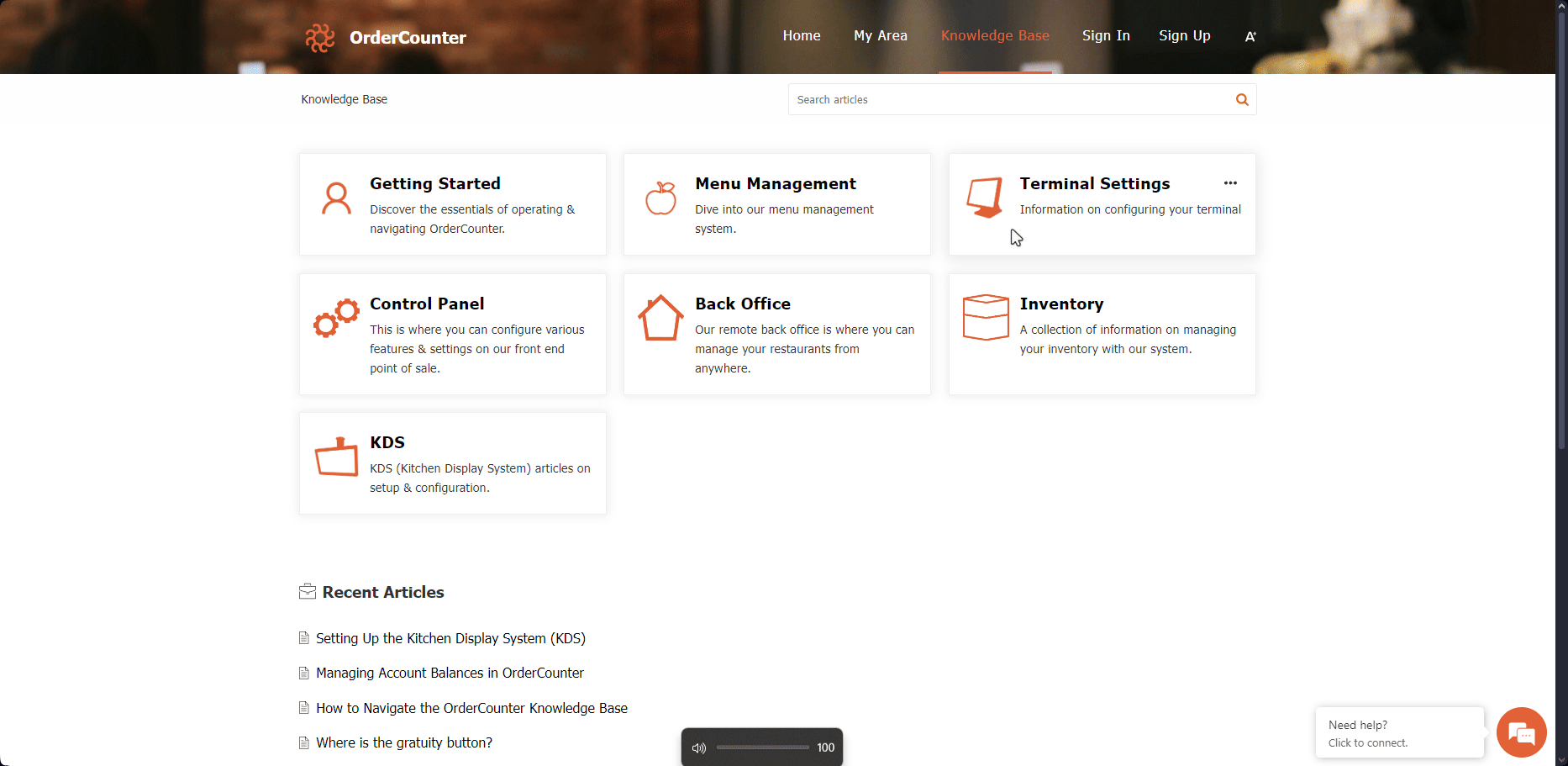Open Where is the gratuity button article
The height and width of the screenshot is (766, 1568).
pyautogui.click(x=404, y=742)
